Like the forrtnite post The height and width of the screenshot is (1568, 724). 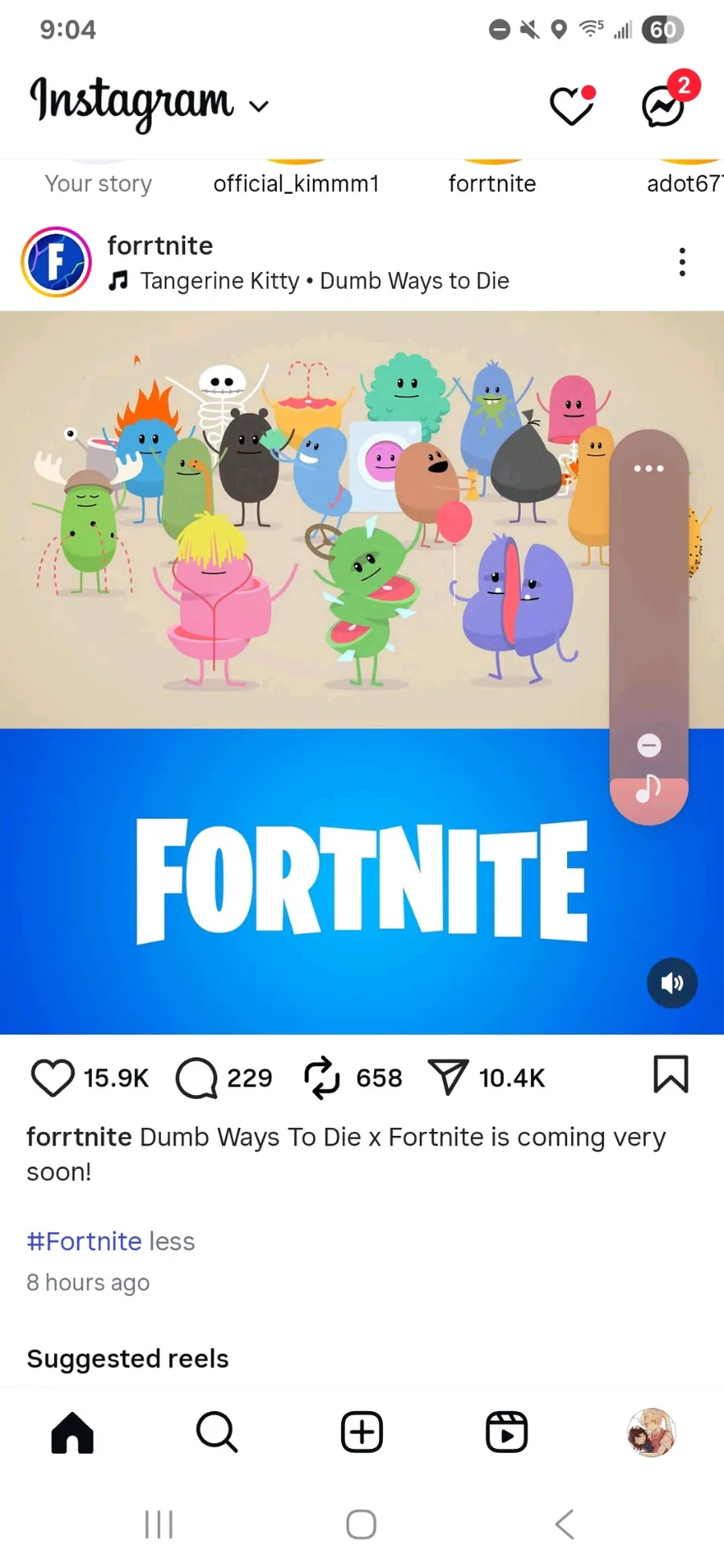click(x=52, y=1077)
